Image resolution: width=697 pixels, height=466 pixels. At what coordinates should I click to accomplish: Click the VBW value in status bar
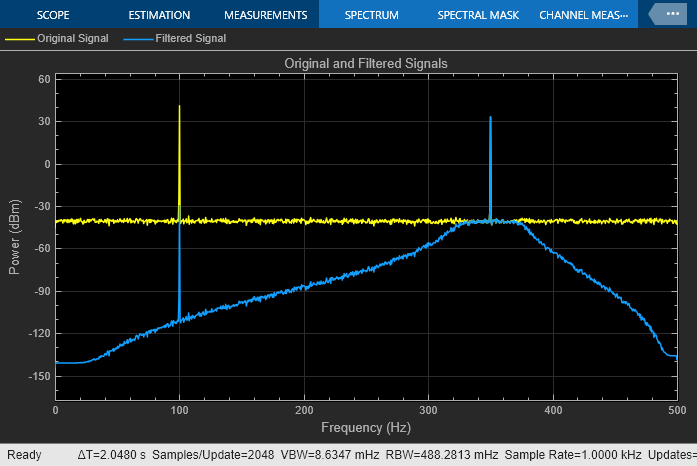click(x=330, y=455)
